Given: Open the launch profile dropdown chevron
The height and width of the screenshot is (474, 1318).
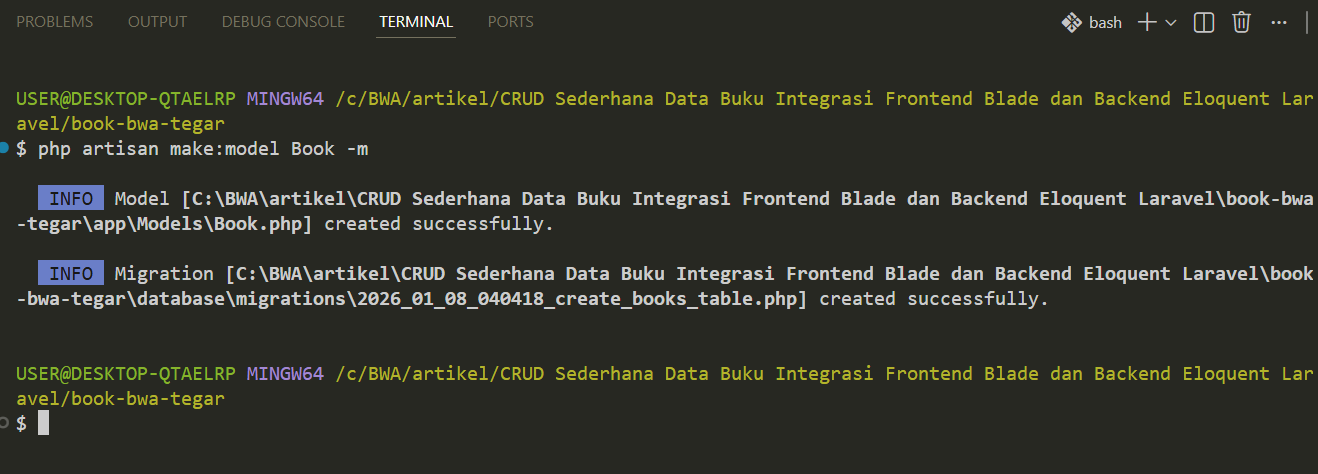Looking at the screenshot, I should click(1171, 22).
